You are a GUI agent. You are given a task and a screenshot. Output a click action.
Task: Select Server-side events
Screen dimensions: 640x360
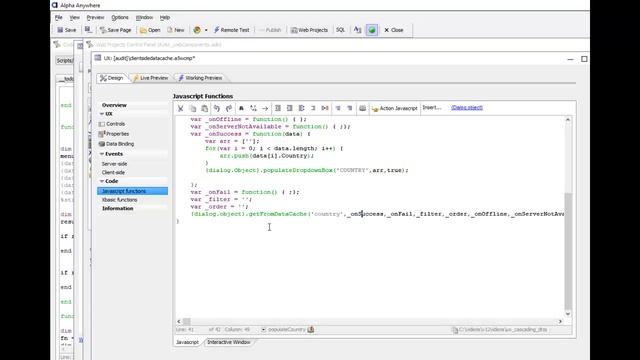point(114,164)
